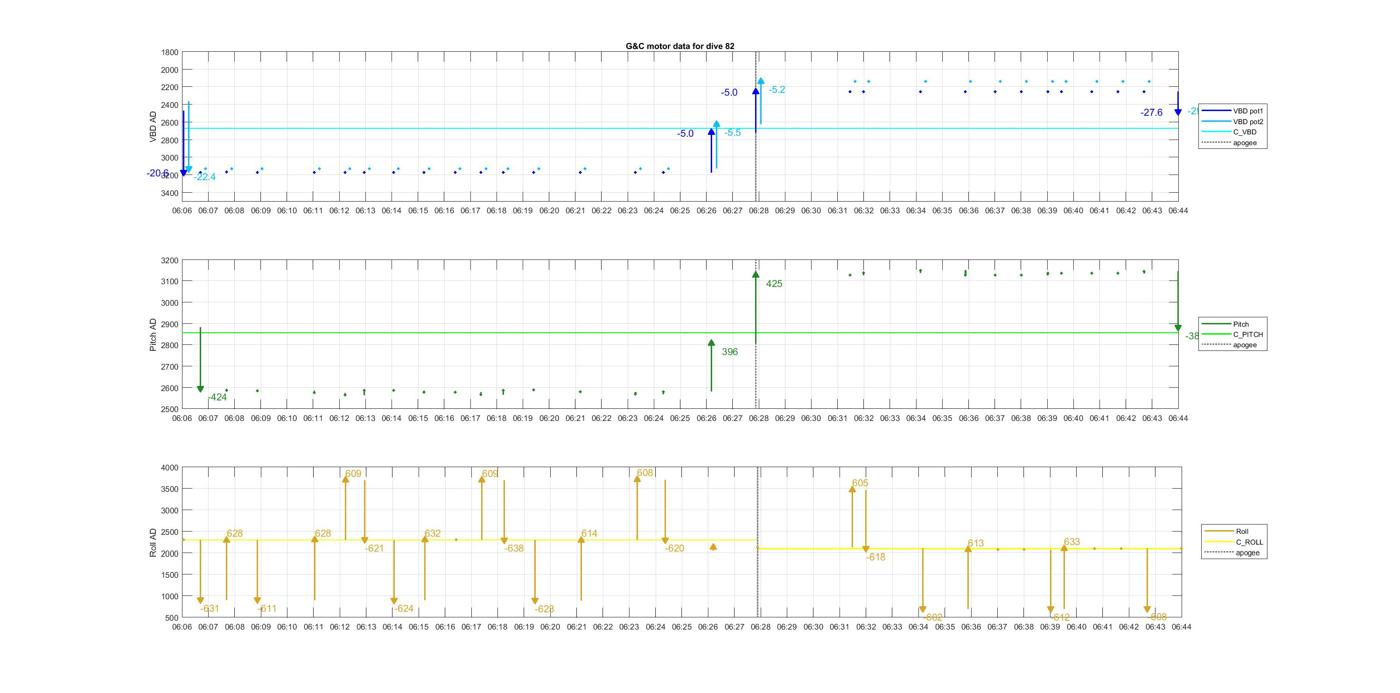The image size is (1400, 693).
Task: Click the "608" roll data label
Action: point(645,473)
